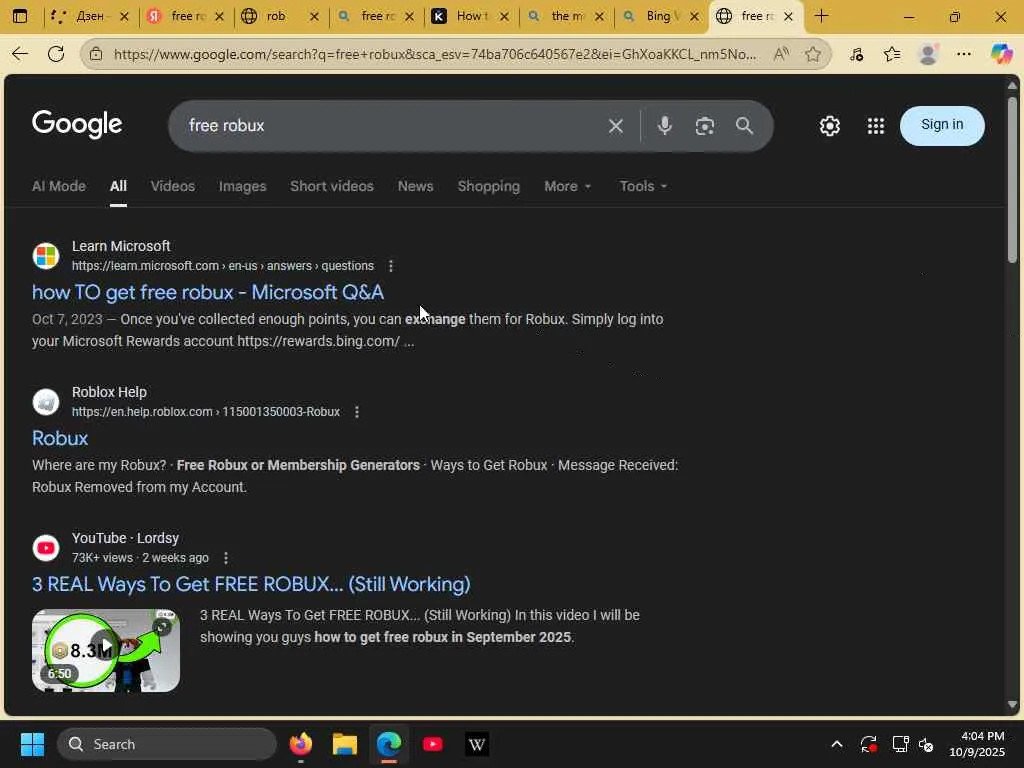1024x768 pixels.
Task: Click the Read aloud icon in address bar
Action: 781,54
